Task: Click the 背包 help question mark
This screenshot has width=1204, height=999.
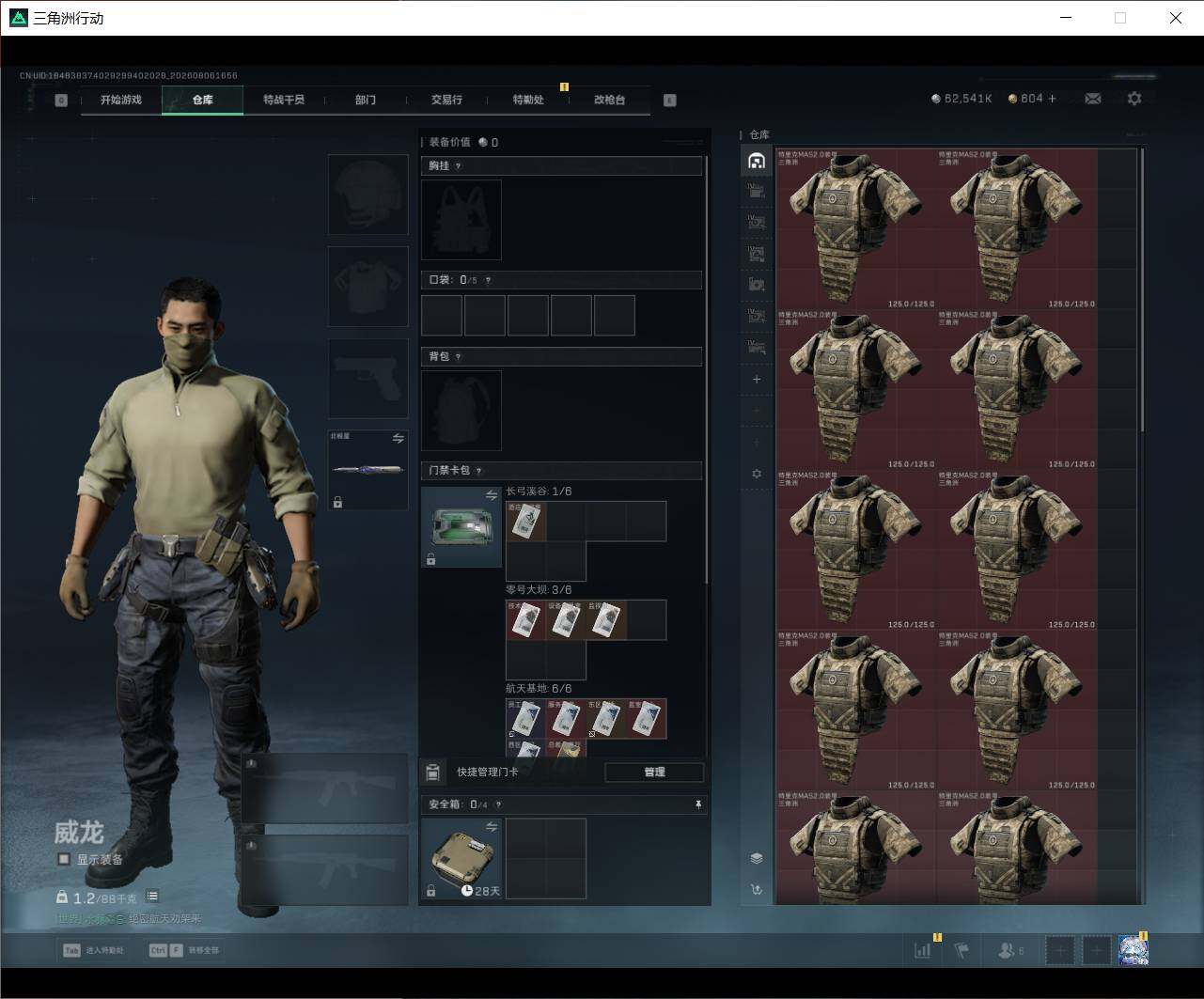Action: (x=459, y=357)
